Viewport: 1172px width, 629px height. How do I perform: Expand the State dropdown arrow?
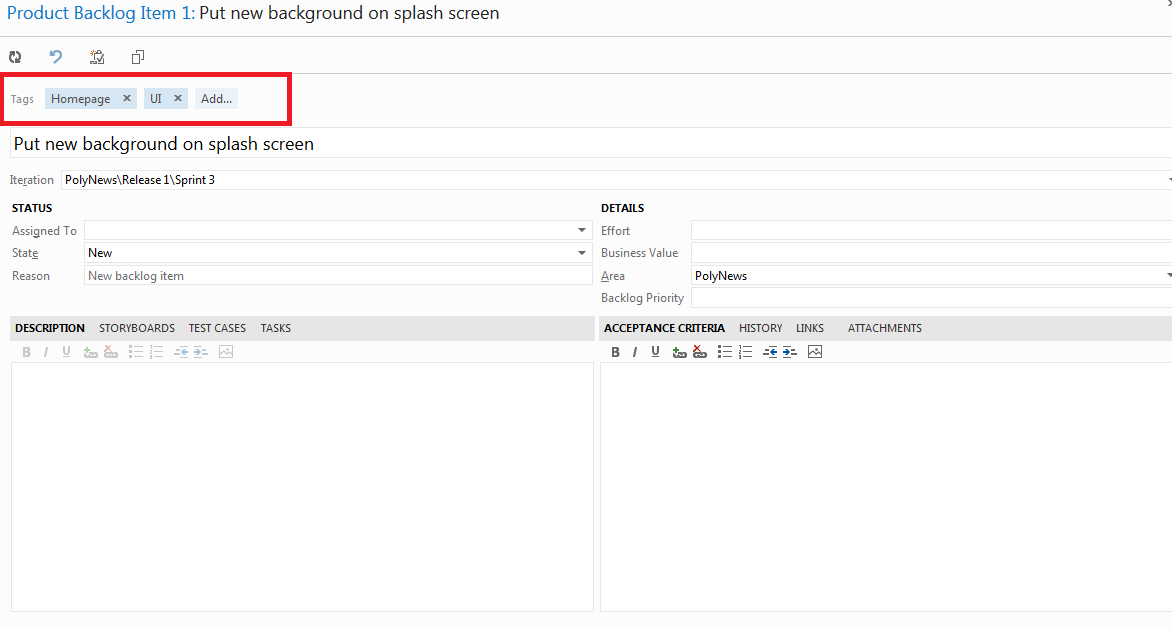tap(582, 253)
